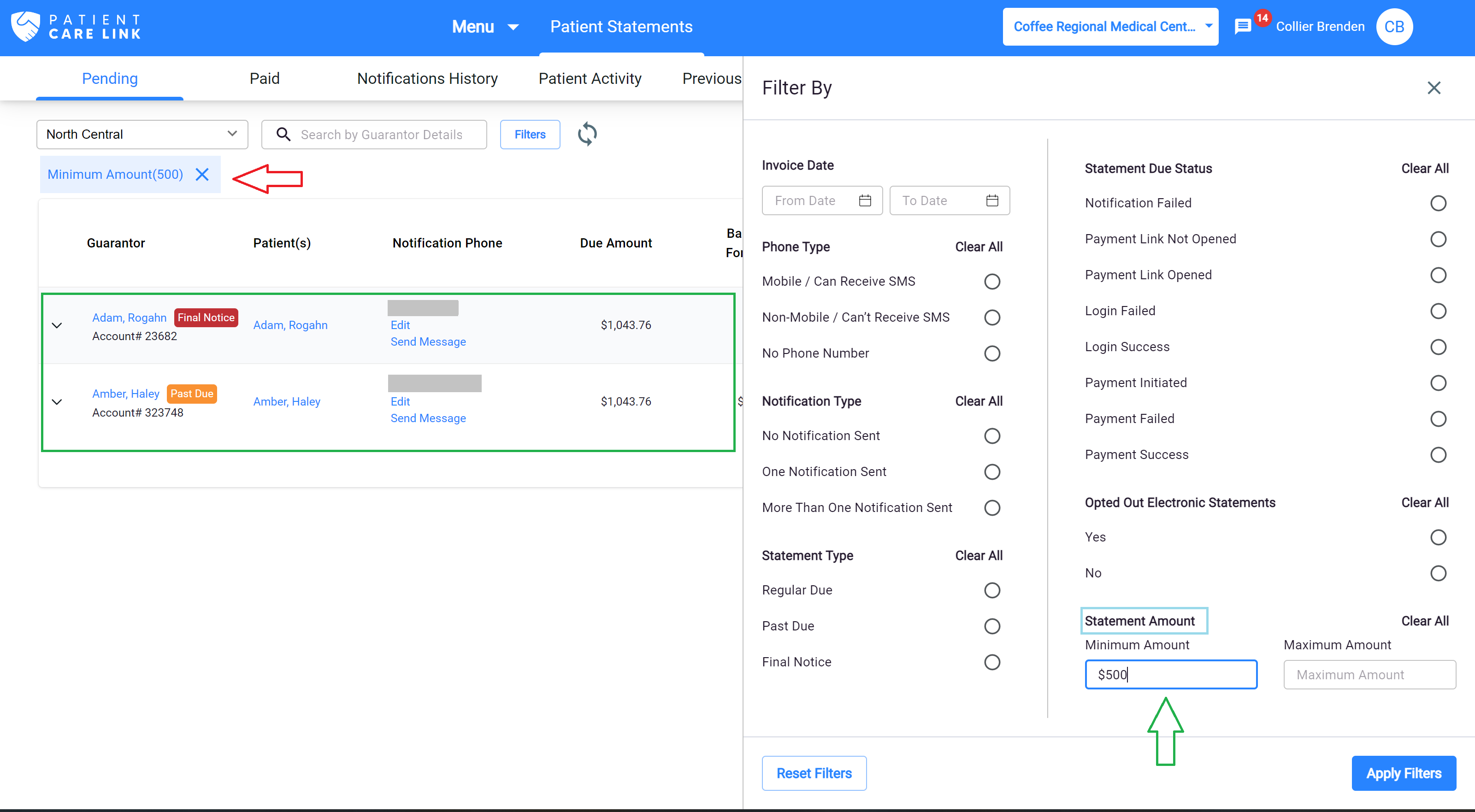
Task: Click the Reset Filters button
Action: [x=814, y=773]
